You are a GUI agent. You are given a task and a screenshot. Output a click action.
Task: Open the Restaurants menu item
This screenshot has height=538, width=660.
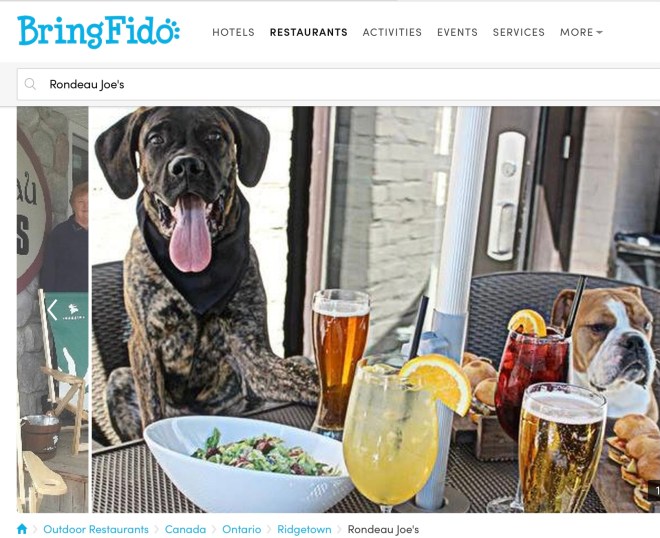309,32
